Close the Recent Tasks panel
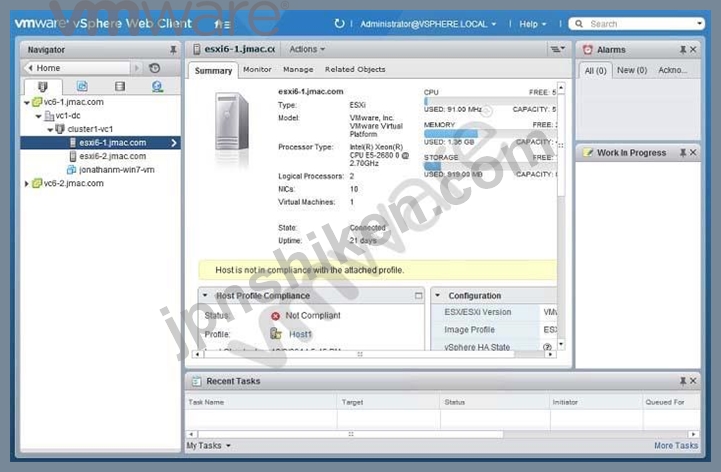This screenshot has width=721, height=472. tap(693, 381)
